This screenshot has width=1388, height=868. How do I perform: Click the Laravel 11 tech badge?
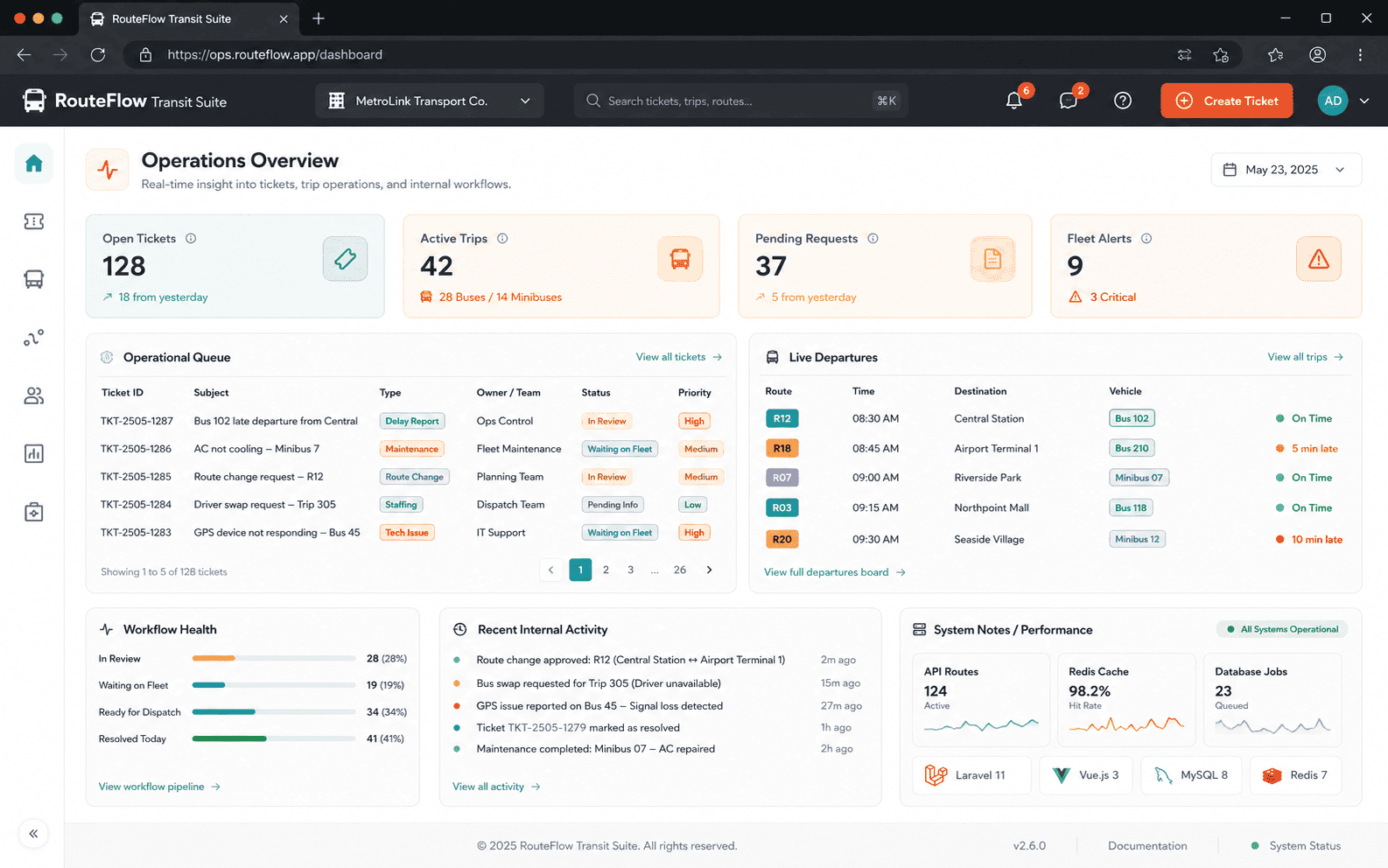coord(971,775)
